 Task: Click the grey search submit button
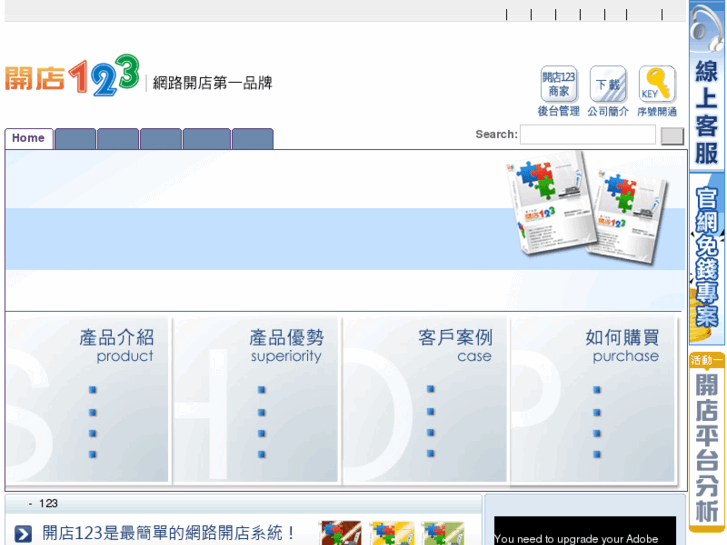click(672, 136)
